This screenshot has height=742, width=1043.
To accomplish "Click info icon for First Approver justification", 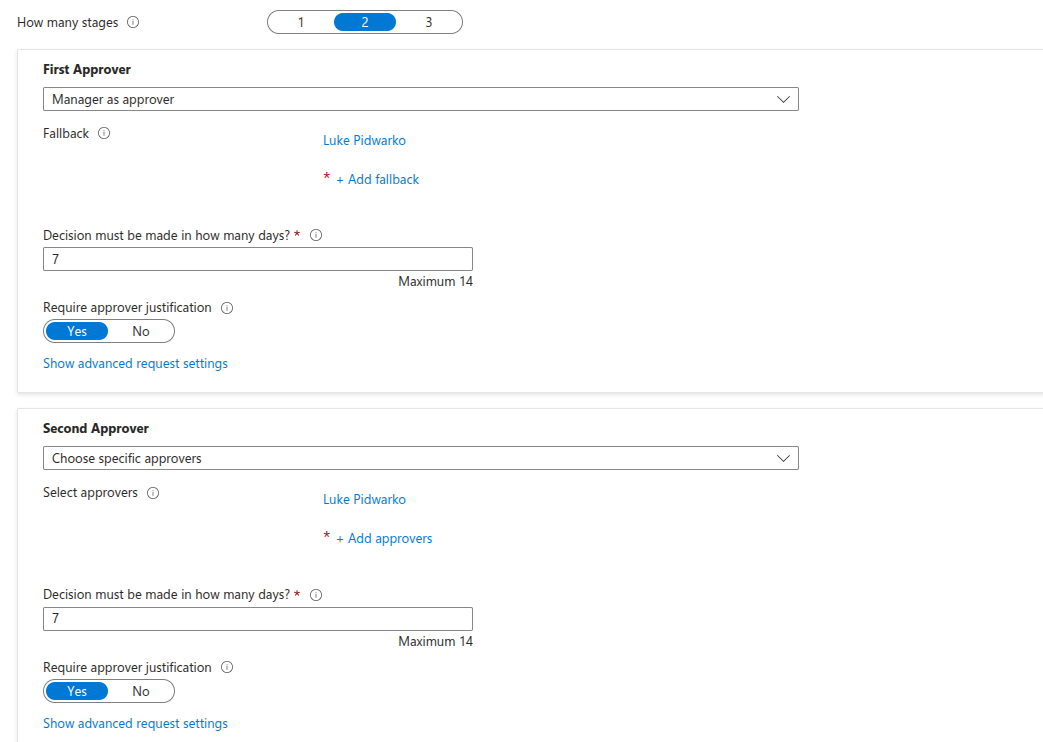I will coord(226,308).
